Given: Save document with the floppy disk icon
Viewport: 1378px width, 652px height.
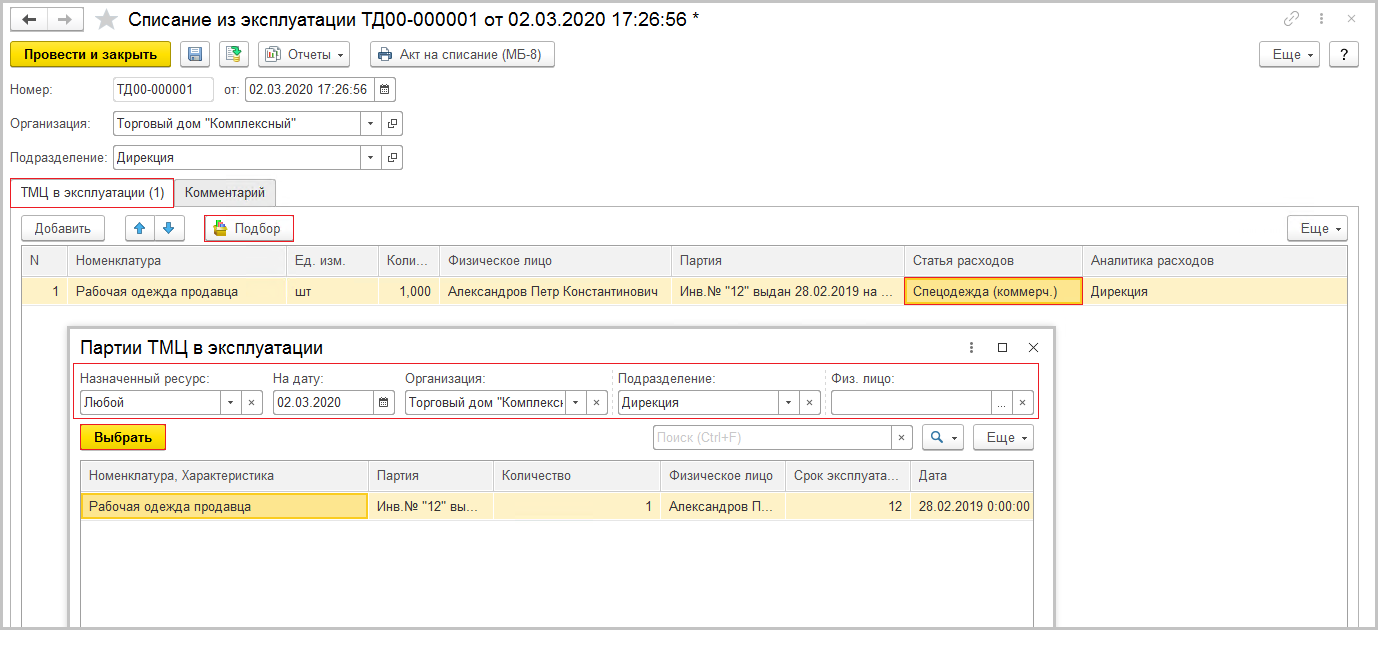Looking at the screenshot, I should (195, 54).
